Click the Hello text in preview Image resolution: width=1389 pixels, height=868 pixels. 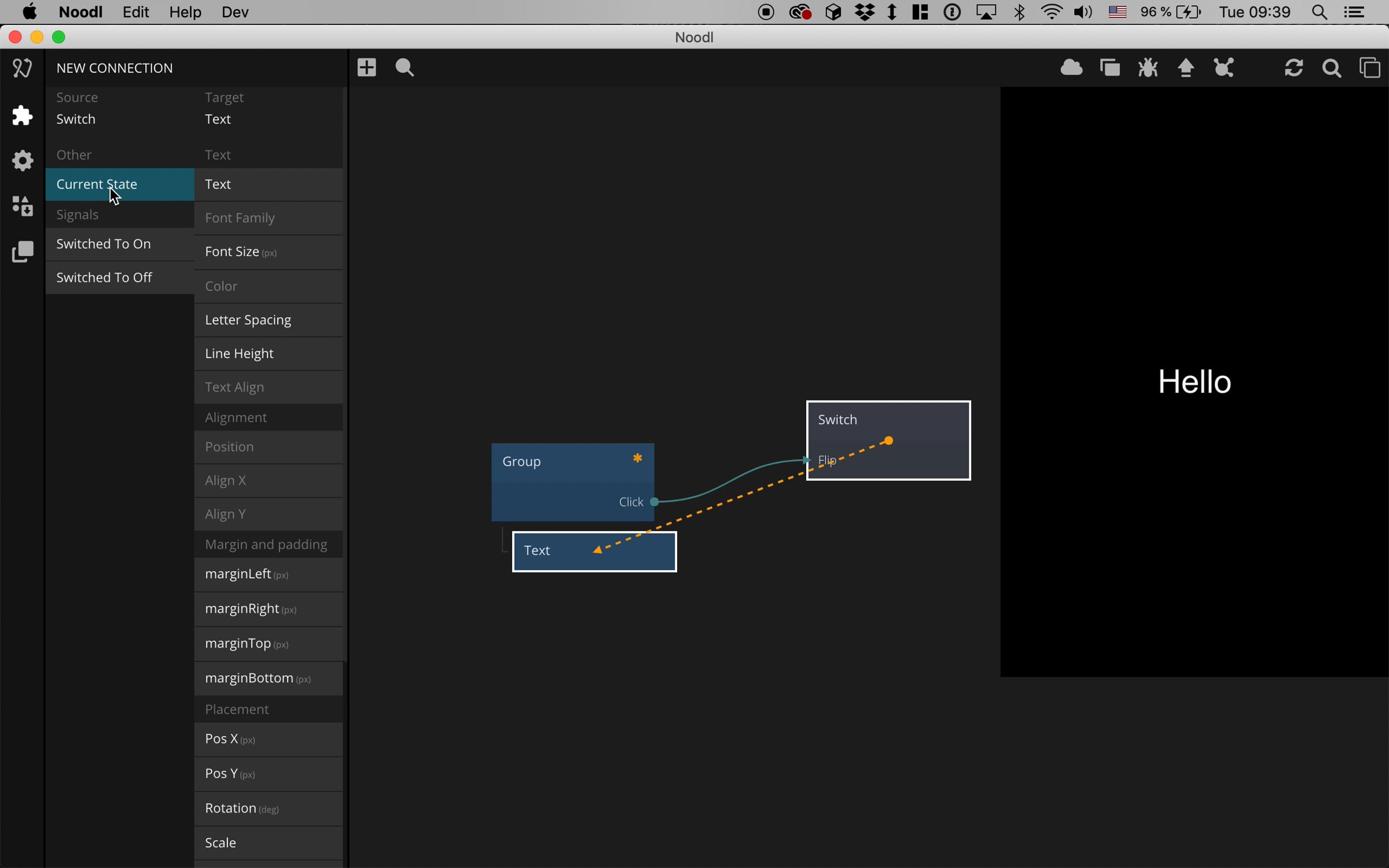click(1194, 382)
